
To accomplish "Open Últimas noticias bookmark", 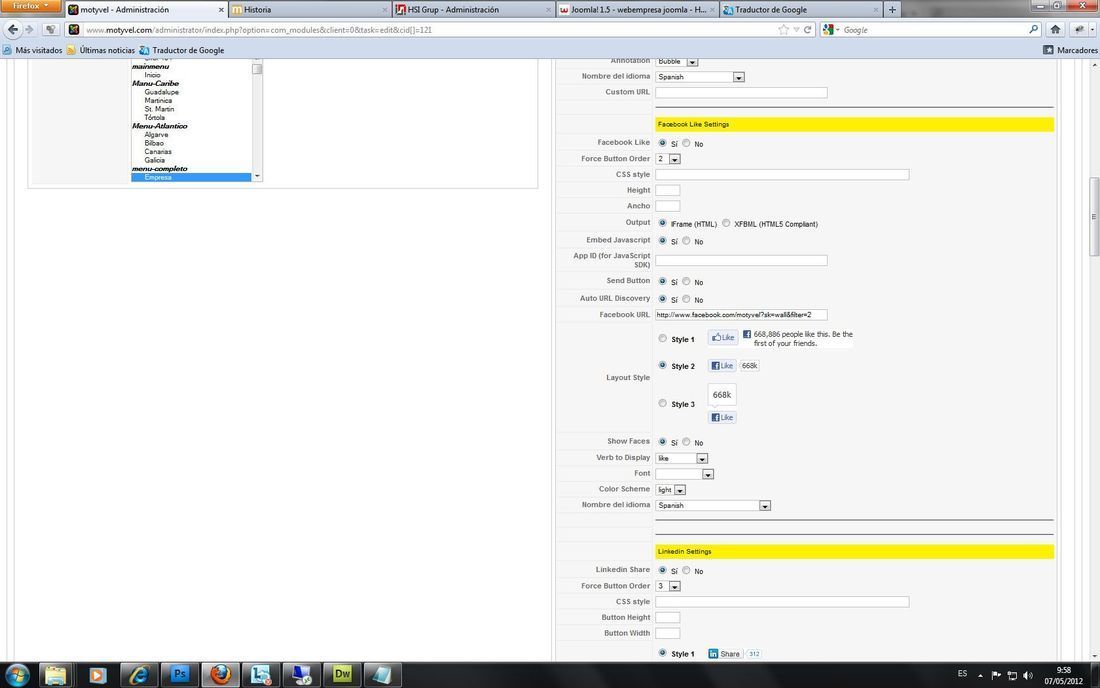I will 100,50.
